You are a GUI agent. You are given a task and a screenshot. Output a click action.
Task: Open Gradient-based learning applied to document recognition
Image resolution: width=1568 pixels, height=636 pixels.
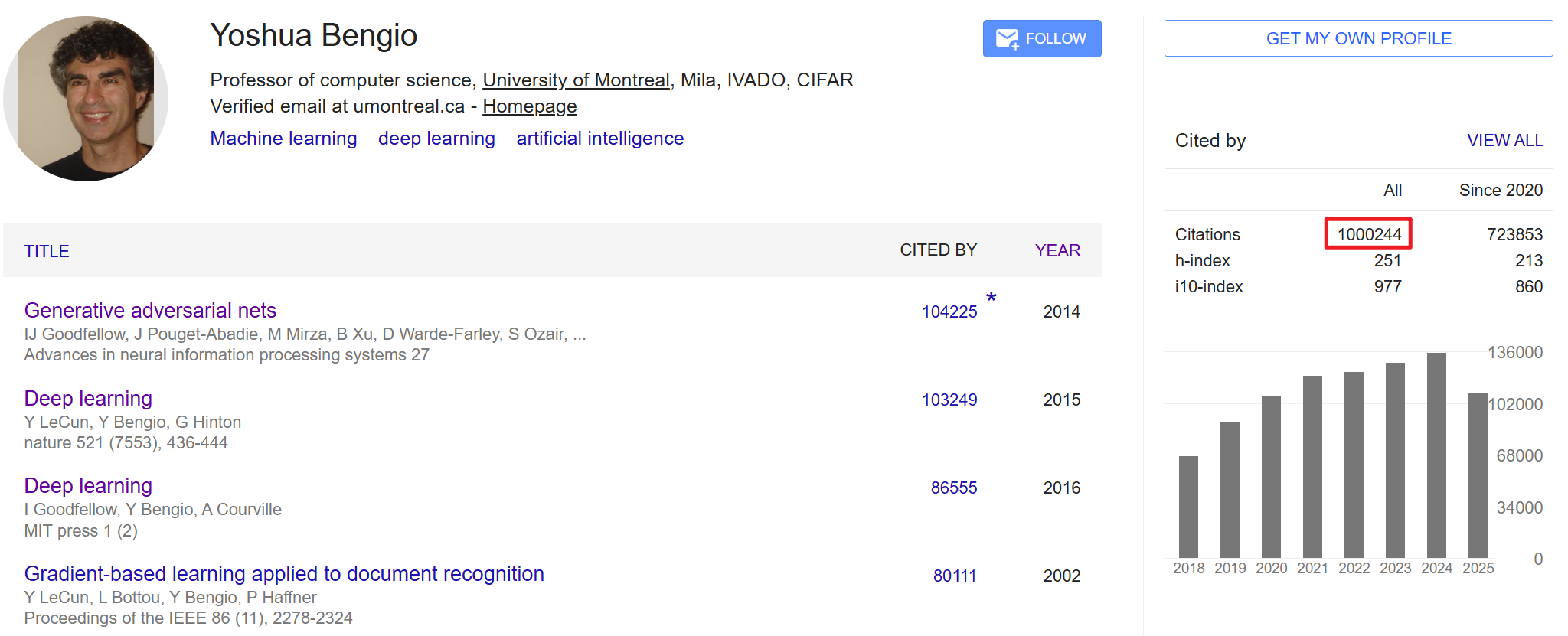click(284, 574)
